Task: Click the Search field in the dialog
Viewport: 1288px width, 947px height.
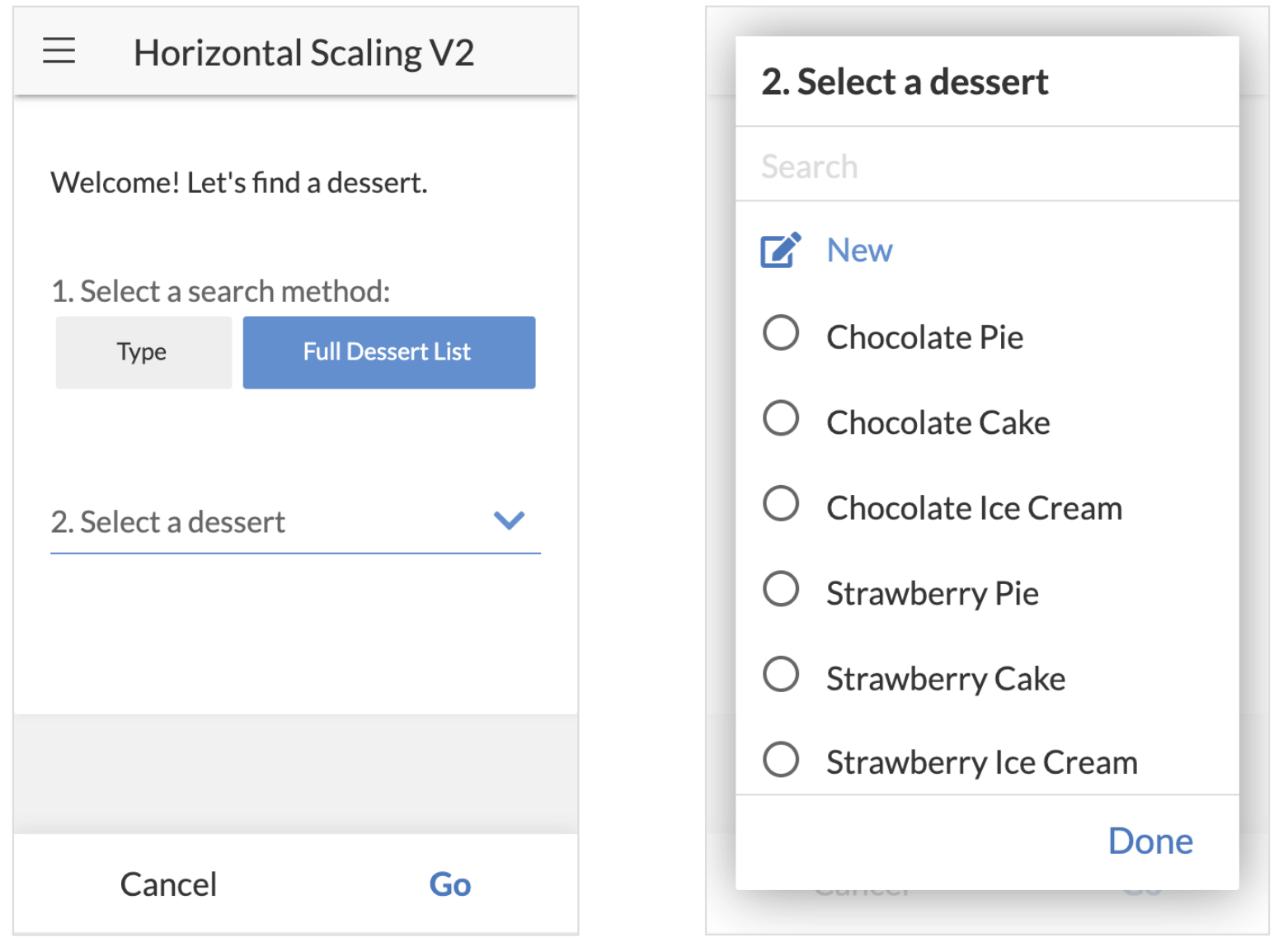Action: click(986, 167)
